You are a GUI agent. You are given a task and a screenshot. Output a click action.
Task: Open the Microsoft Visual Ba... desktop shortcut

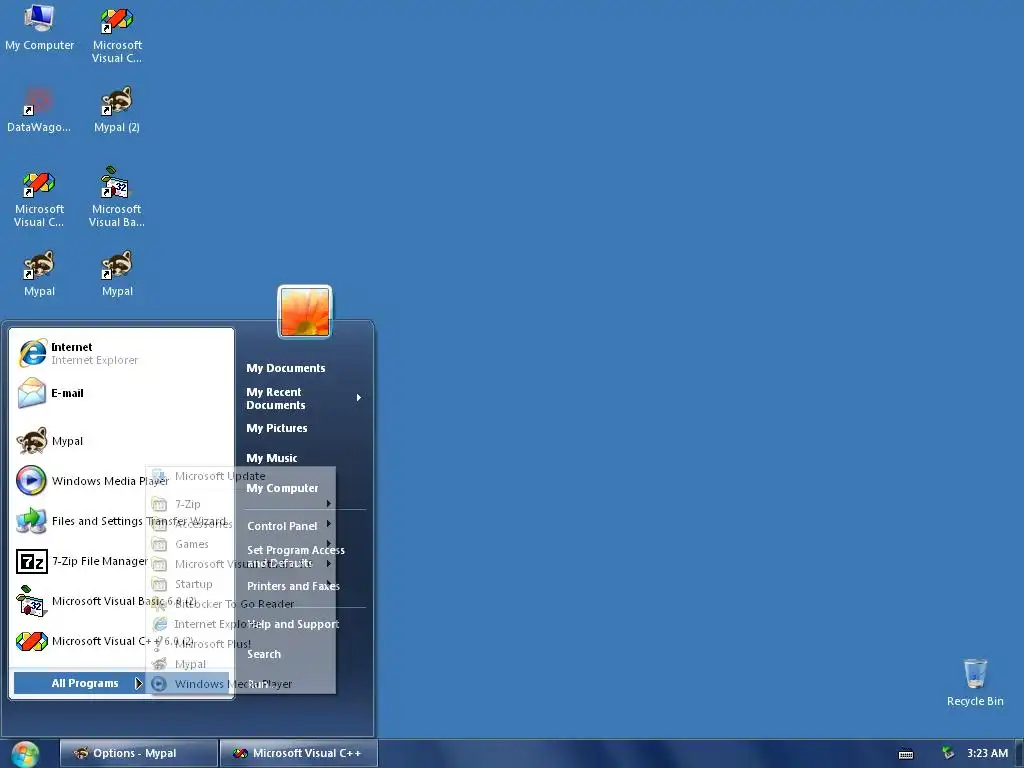pos(117,197)
